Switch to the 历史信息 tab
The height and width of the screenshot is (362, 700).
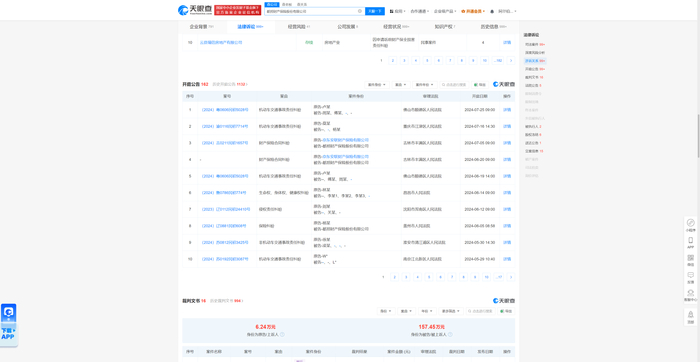494,27
